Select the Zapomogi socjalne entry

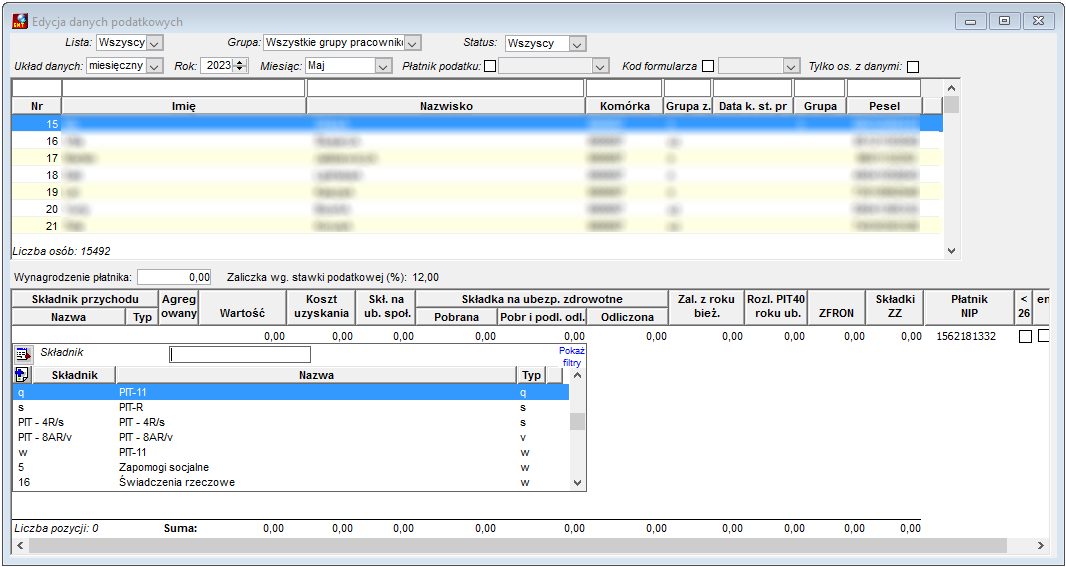(x=290, y=468)
